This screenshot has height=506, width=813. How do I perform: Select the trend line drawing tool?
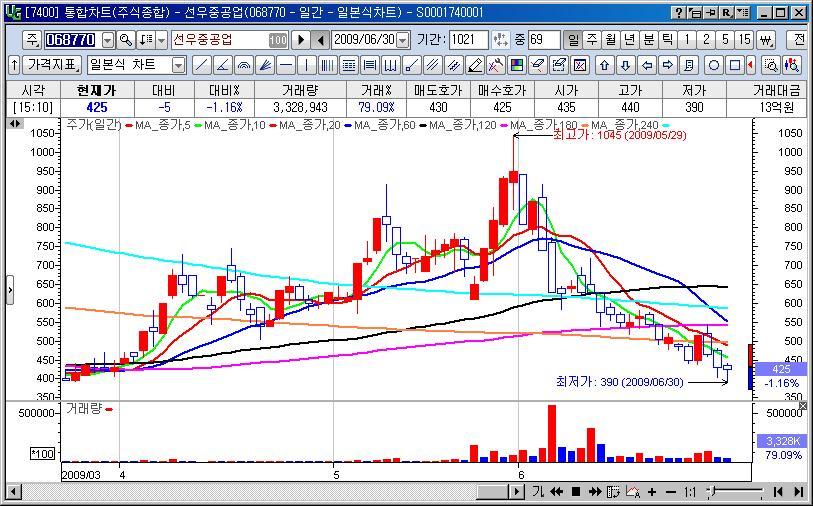[x=202, y=65]
